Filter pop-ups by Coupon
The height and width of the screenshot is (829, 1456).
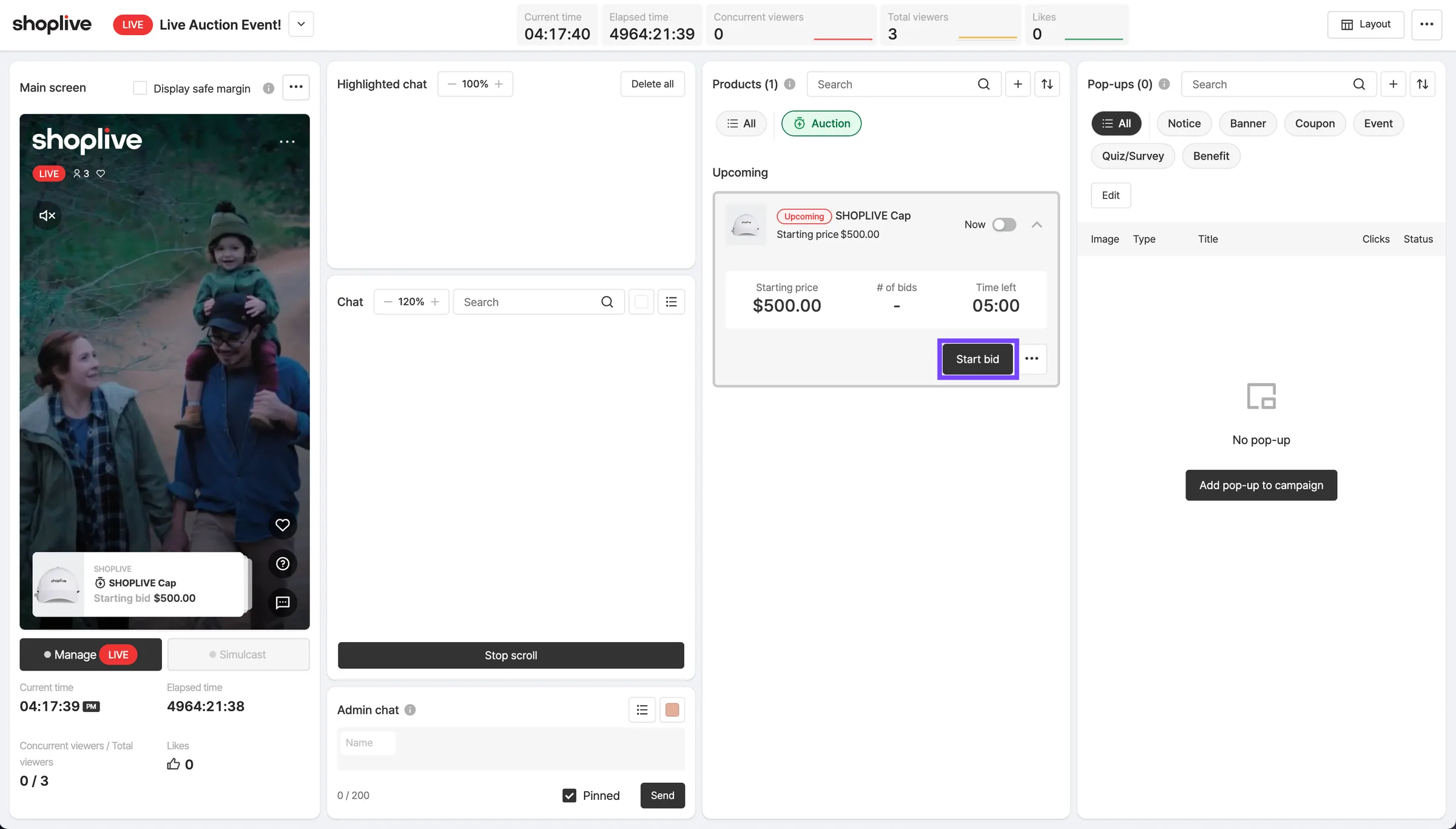pyautogui.click(x=1315, y=123)
